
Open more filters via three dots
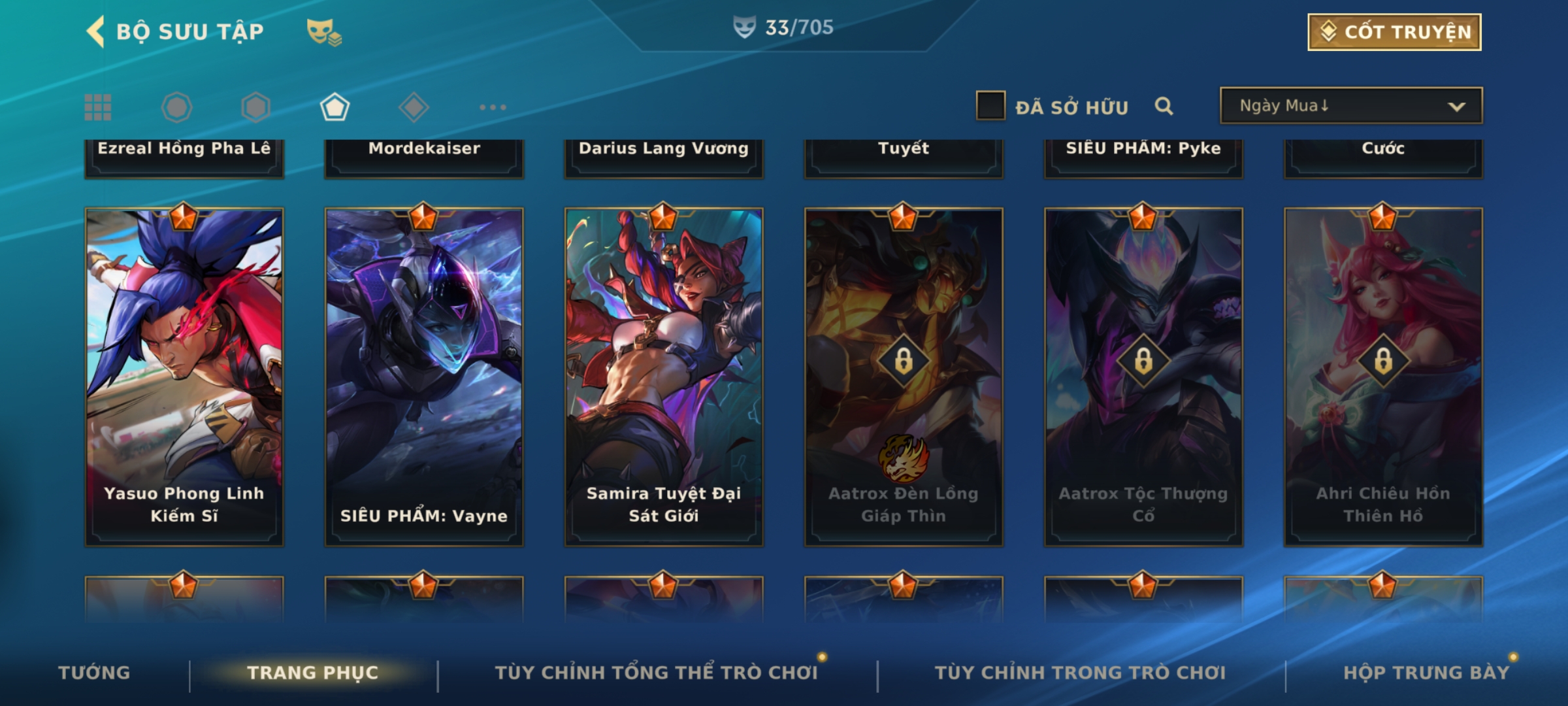(493, 107)
